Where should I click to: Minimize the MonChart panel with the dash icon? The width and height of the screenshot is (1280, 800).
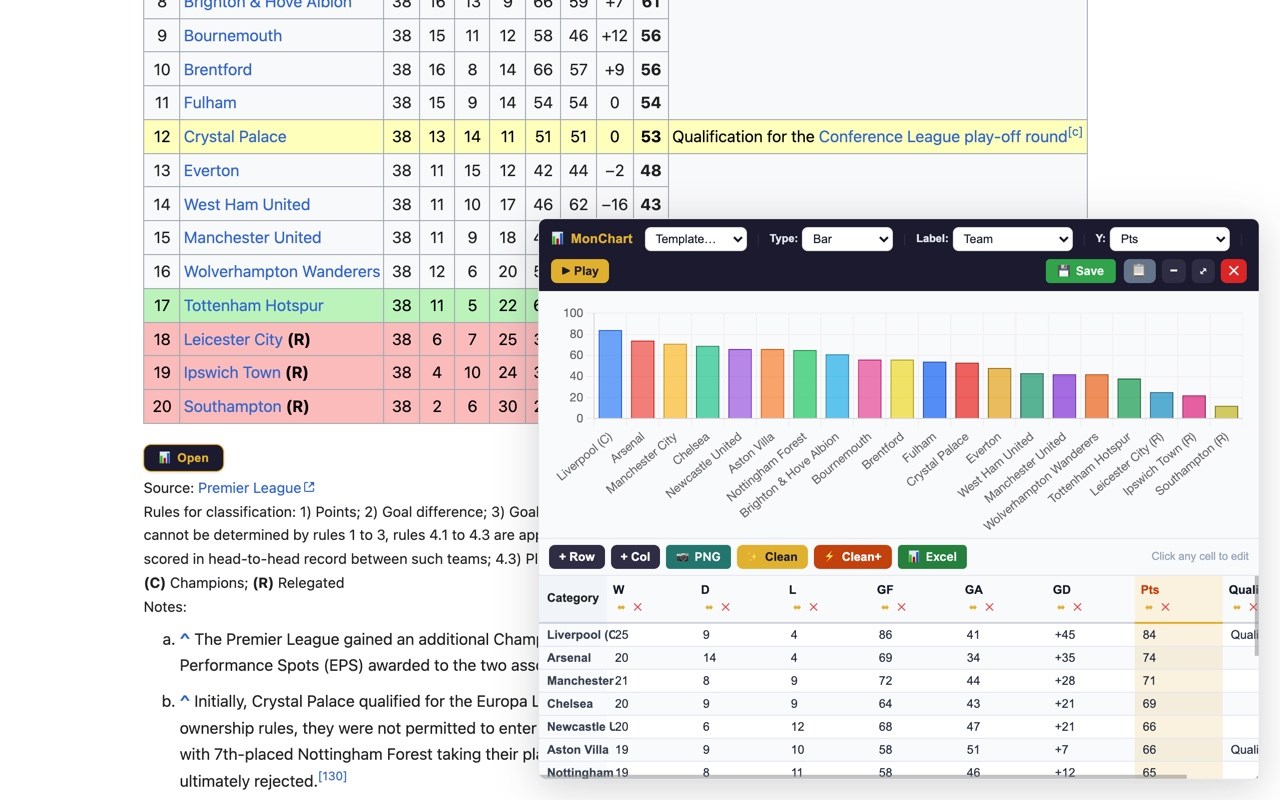(x=1174, y=271)
